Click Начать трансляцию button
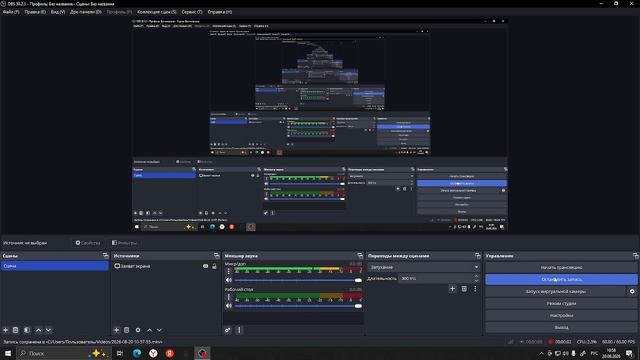640x360 pixels. (x=561, y=267)
